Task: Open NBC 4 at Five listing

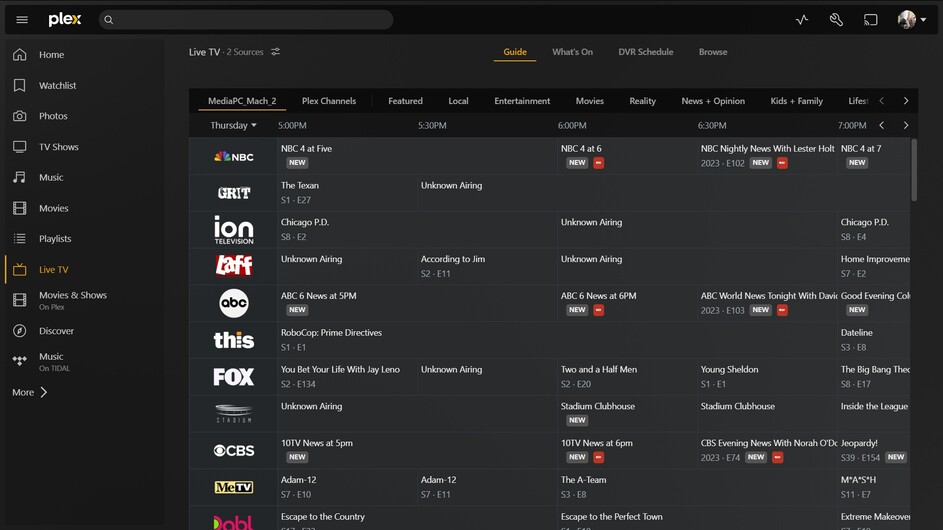Action: point(417,156)
